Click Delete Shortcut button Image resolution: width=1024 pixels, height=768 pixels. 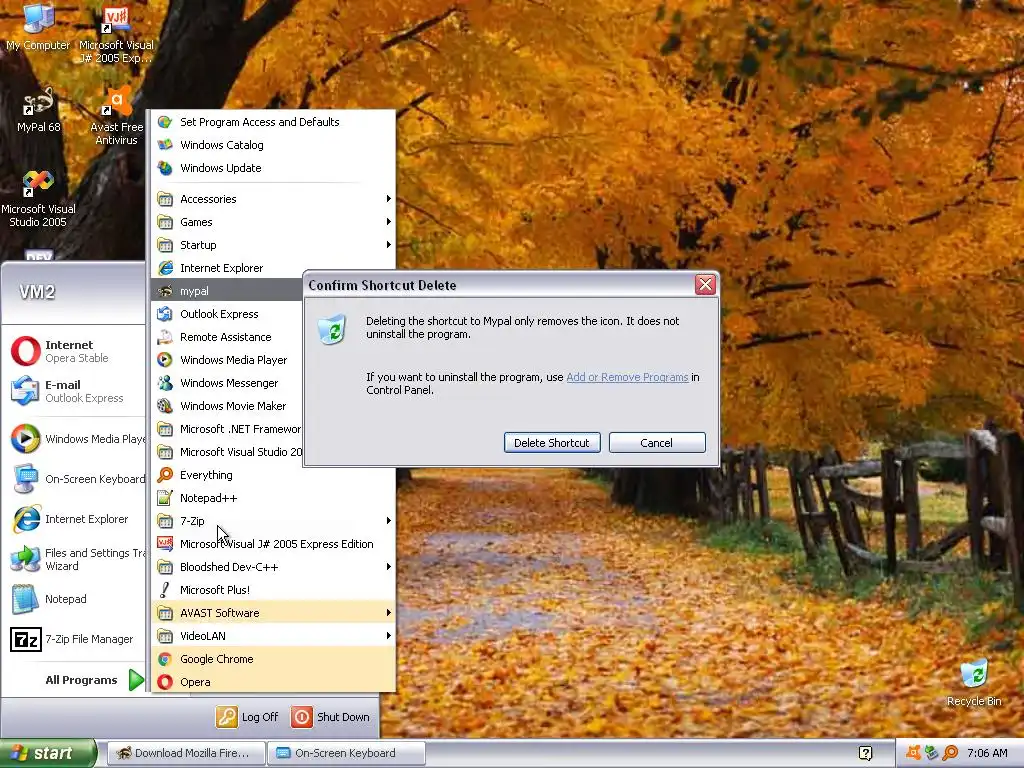click(552, 443)
